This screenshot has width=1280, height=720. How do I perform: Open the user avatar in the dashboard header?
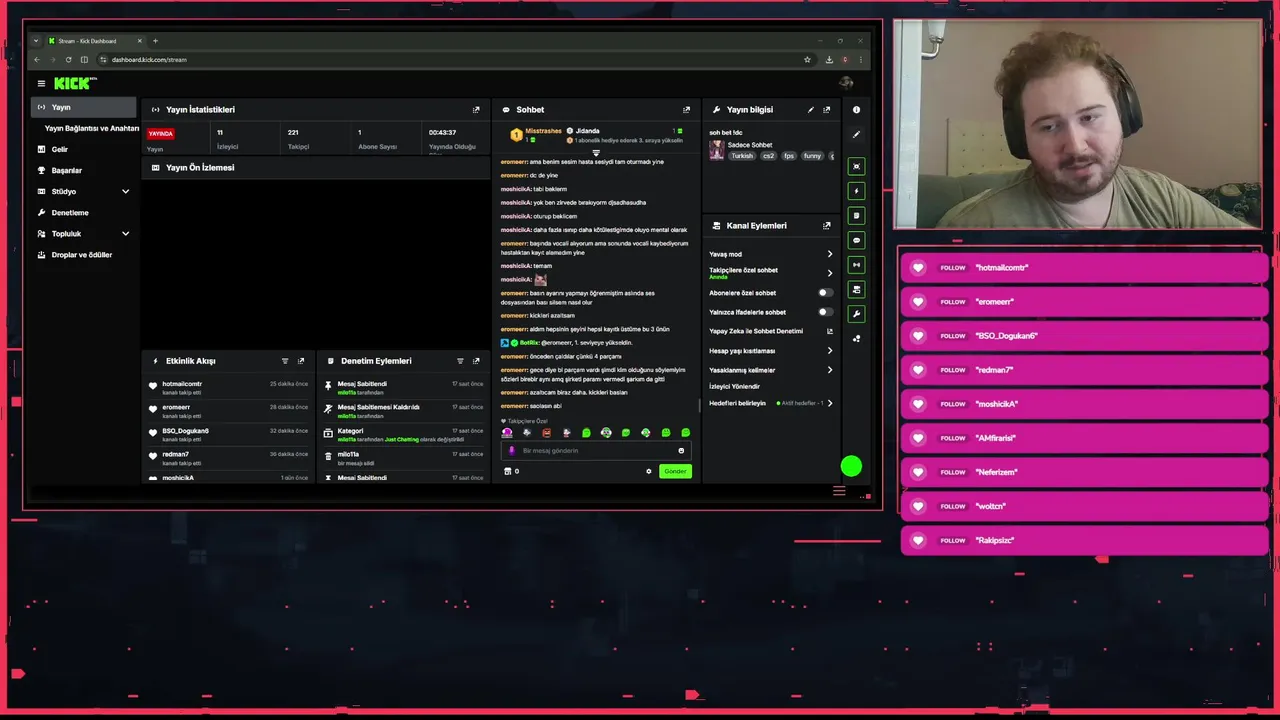click(846, 83)
